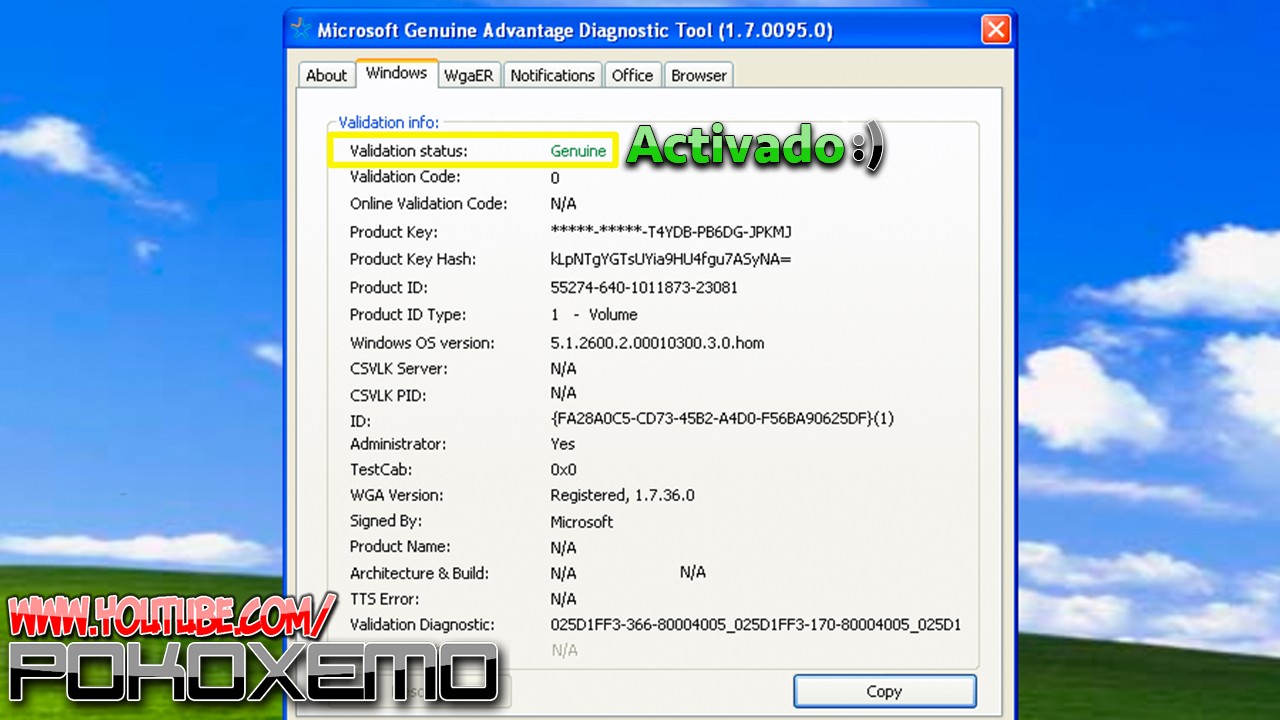1280x720 pixels.
Task: Click the TestCab value 0x0
Action: [x=563, y=470]
